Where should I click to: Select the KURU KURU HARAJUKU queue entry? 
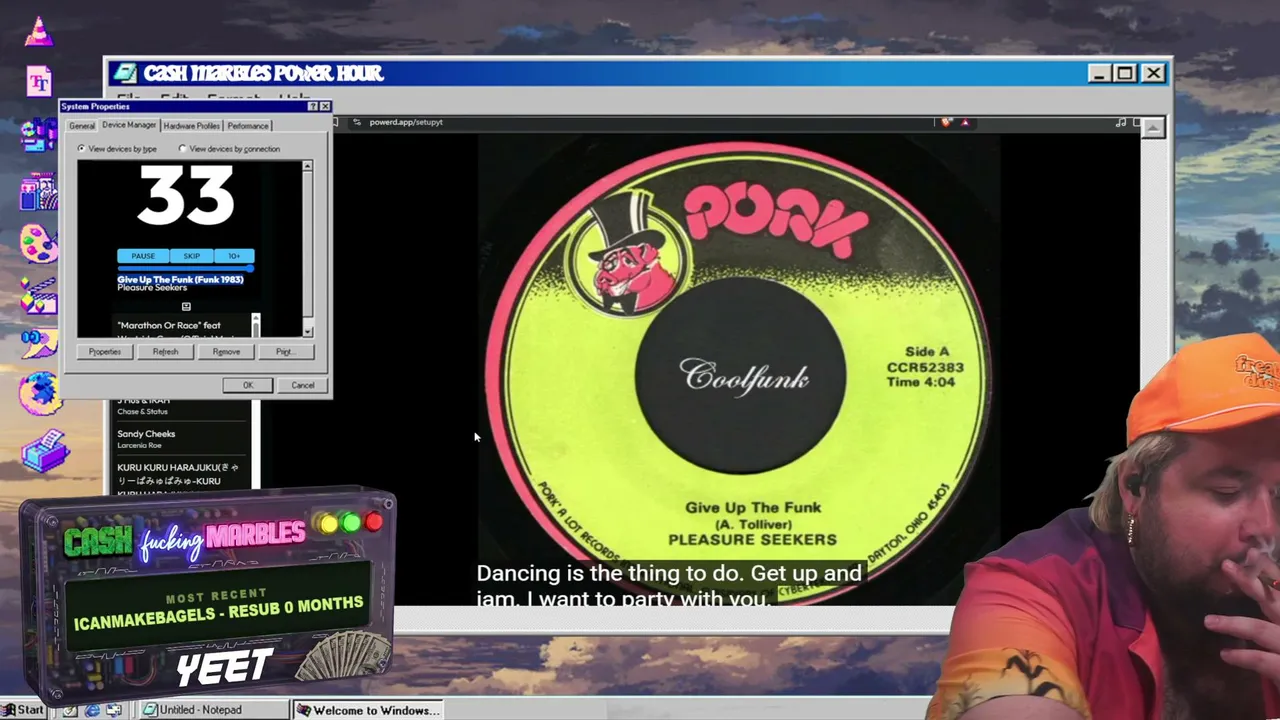point(176,474)
